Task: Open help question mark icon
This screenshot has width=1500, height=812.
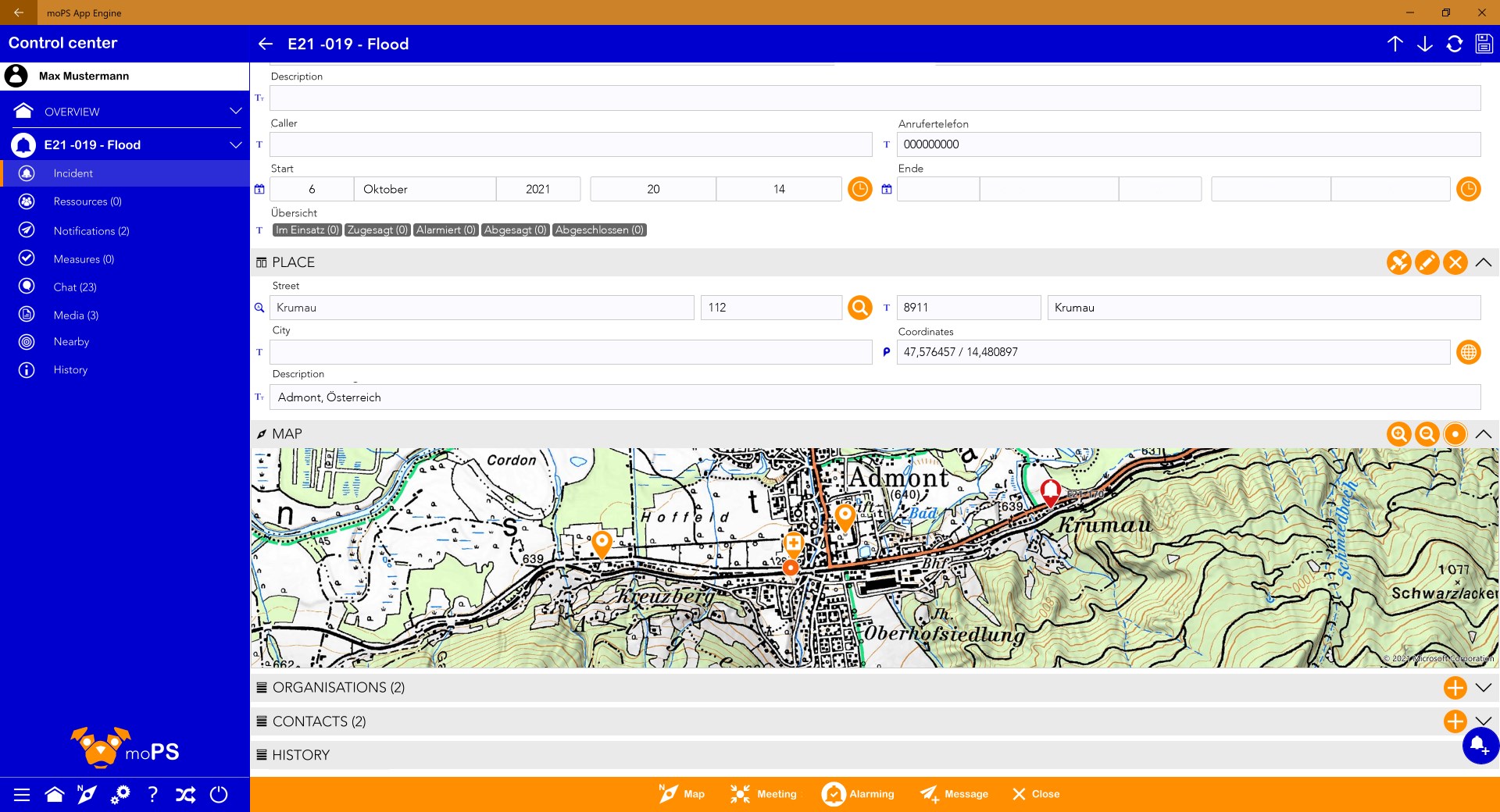Action: pos(153,795)
